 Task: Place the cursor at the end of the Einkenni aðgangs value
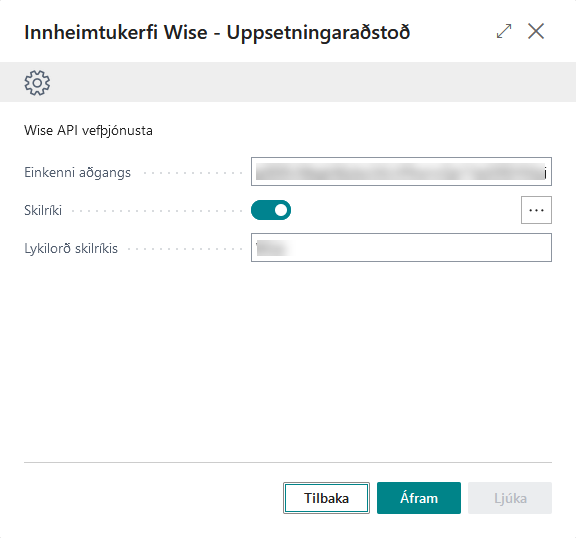click(546, 172)
